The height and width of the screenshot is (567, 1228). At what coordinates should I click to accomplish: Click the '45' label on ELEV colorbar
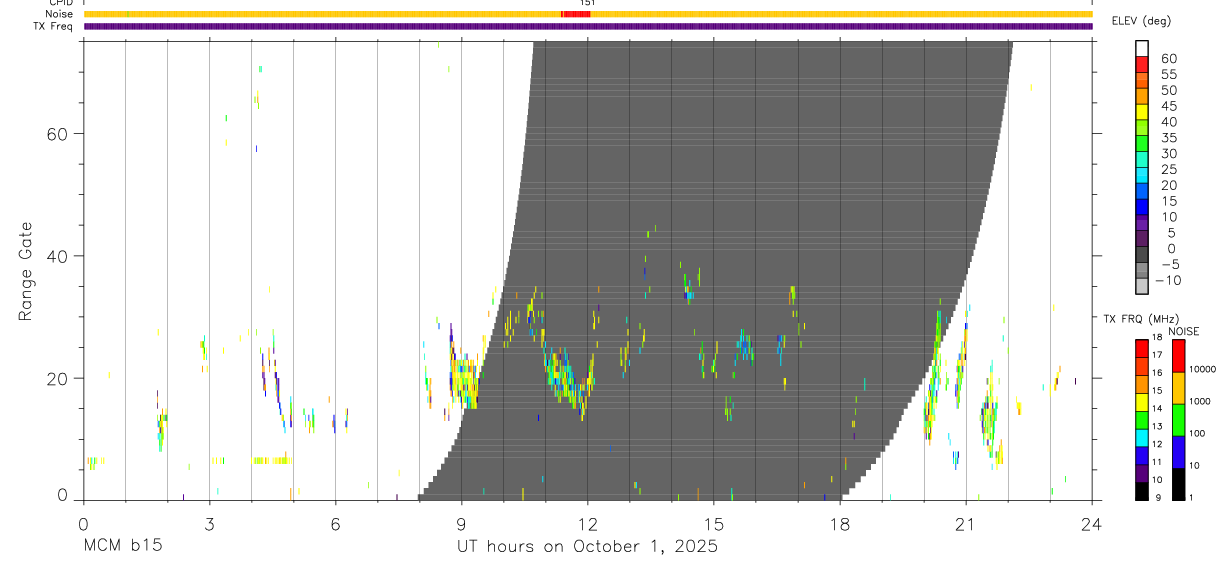(1169, 106)
